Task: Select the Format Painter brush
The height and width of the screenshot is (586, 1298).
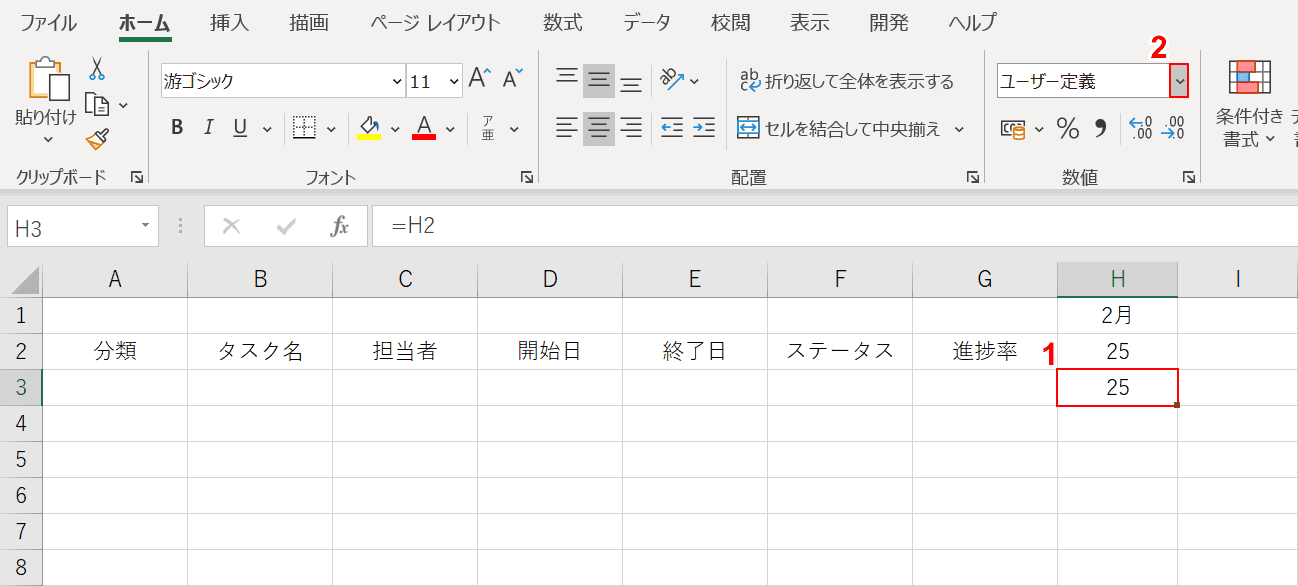Action: (97, 139)
